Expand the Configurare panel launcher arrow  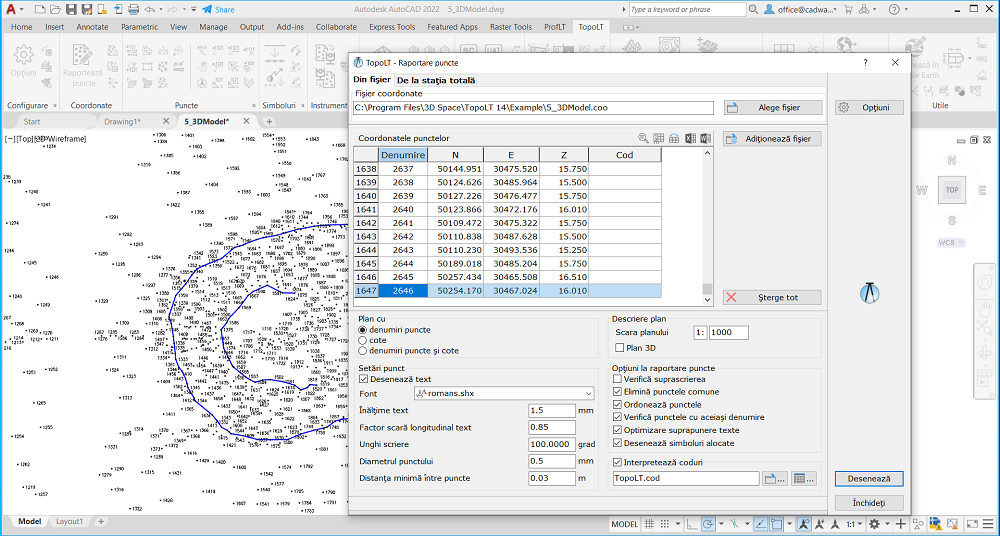(55, 105)
